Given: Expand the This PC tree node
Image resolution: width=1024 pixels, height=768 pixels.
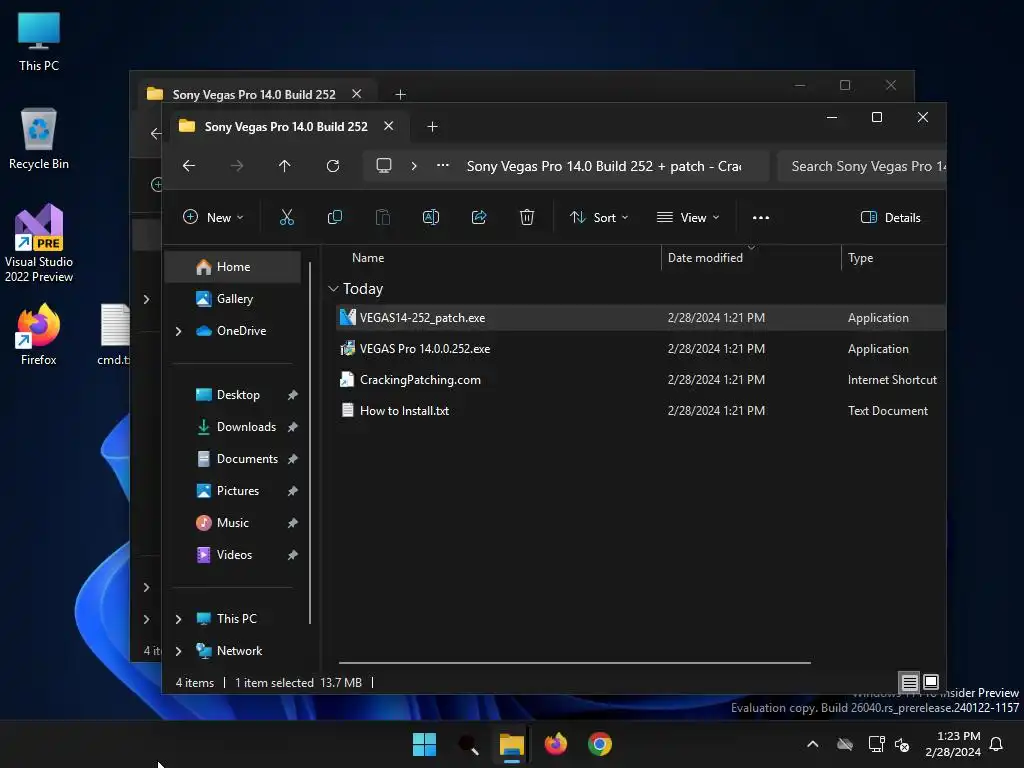Looking at the screenshot, I should point(178,619).
